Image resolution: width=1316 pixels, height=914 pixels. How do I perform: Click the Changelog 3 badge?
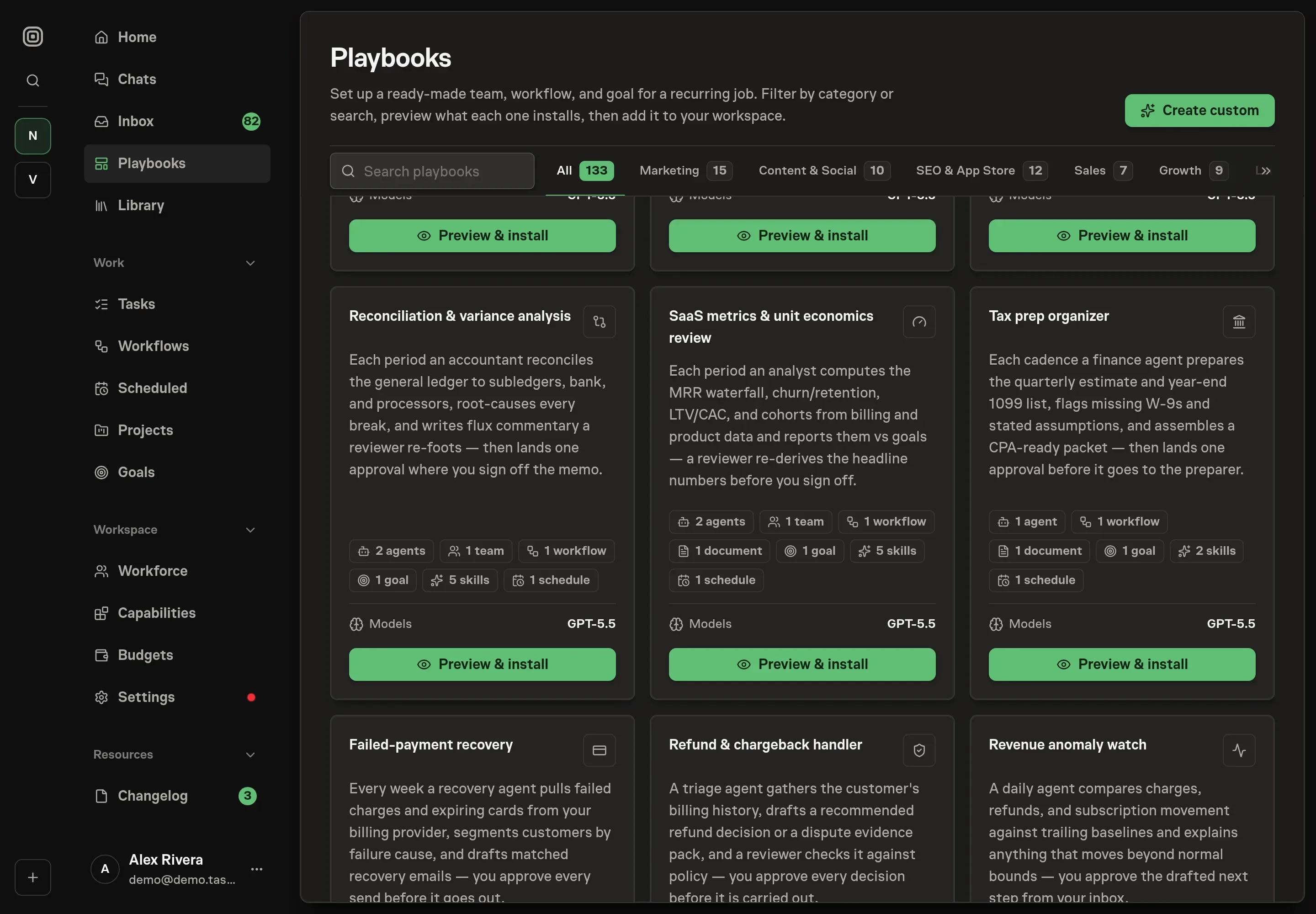(x=247, y=796)
